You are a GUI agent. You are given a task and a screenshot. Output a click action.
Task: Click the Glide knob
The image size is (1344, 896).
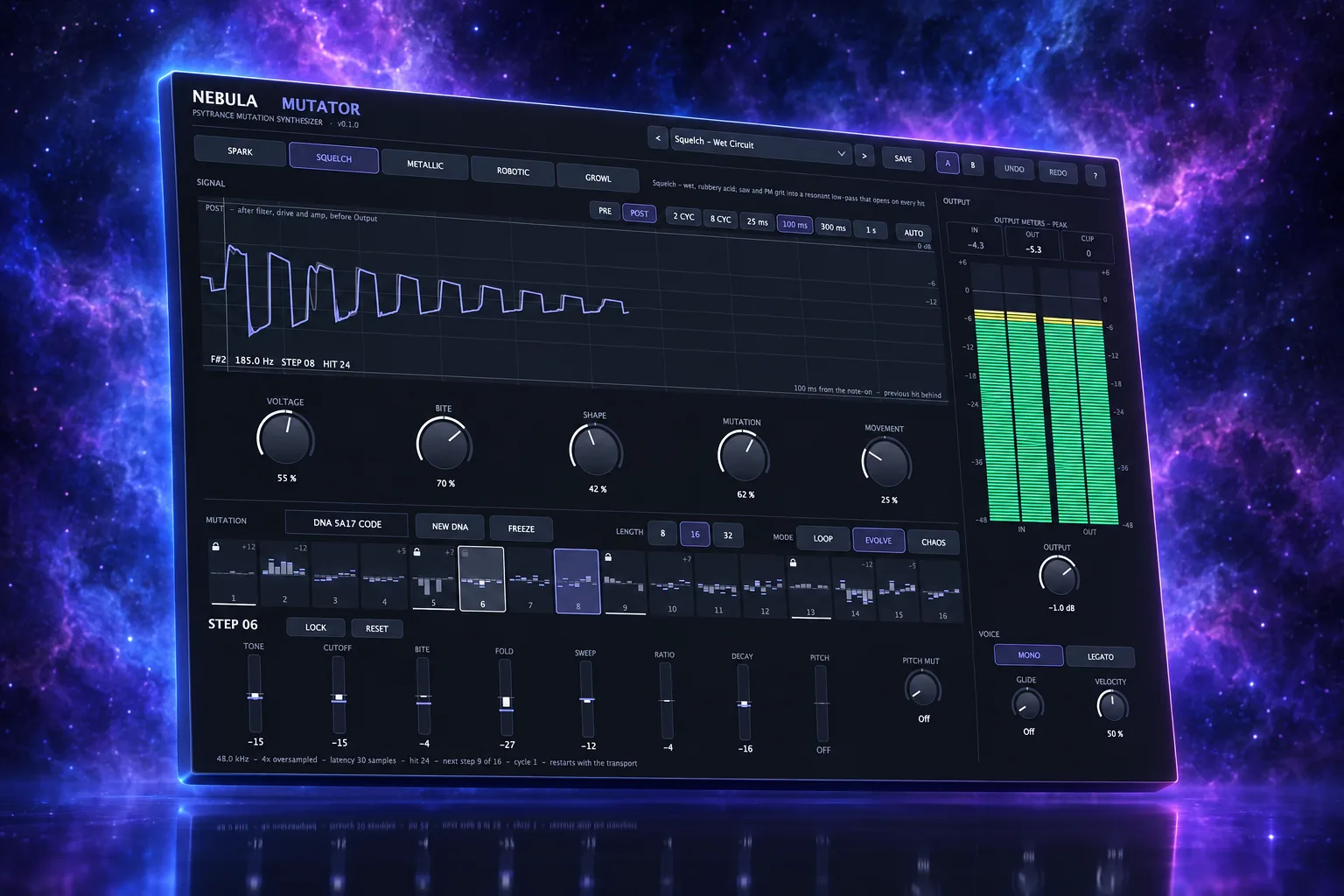click(x=1027, y=704)
